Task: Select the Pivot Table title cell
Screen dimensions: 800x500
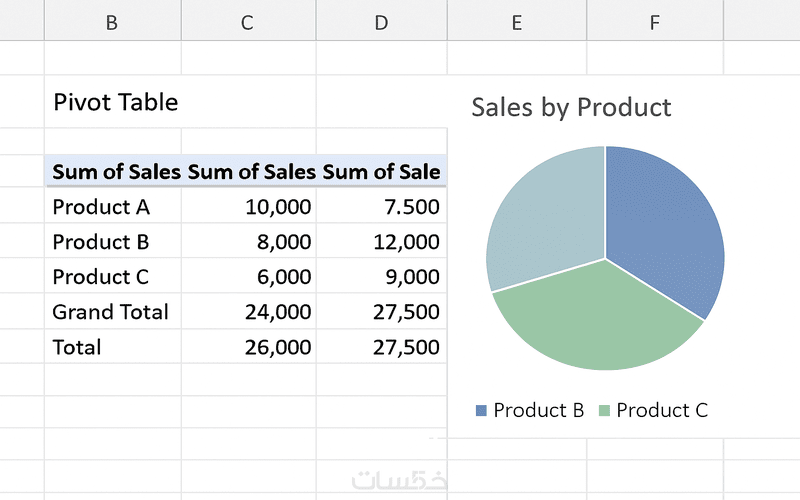Action: (x=115, y=102)
